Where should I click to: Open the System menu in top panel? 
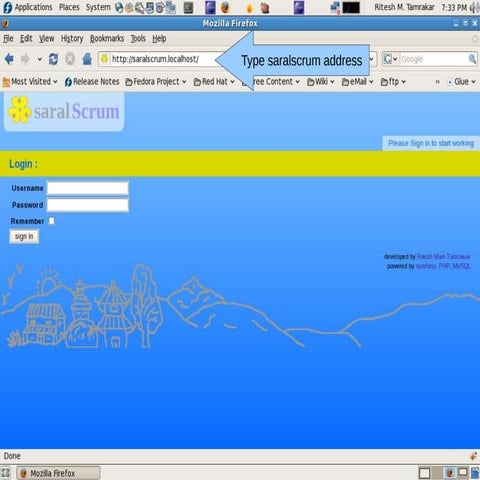(98, 7)
